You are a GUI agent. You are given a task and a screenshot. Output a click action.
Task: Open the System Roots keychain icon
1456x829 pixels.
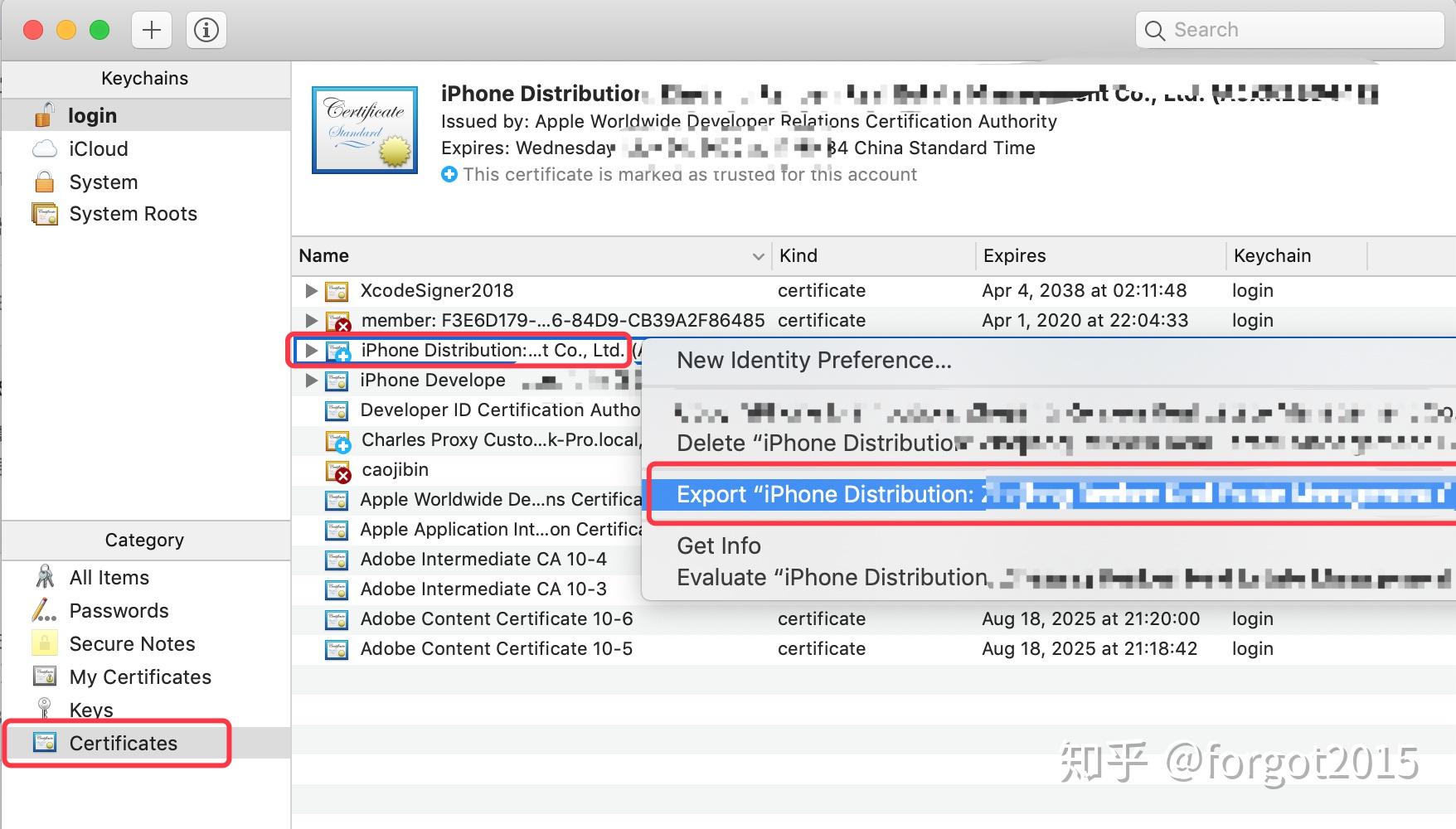tap(46, 213)
